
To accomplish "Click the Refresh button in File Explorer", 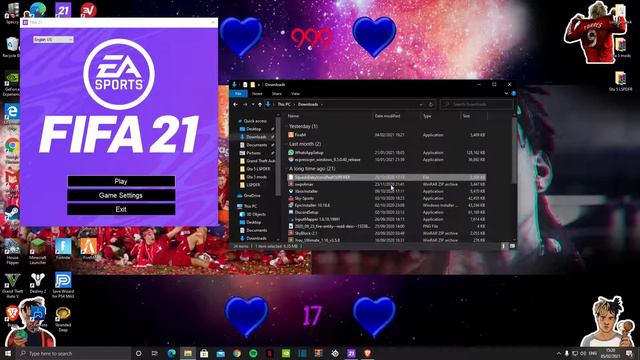I will coord(431,104).
